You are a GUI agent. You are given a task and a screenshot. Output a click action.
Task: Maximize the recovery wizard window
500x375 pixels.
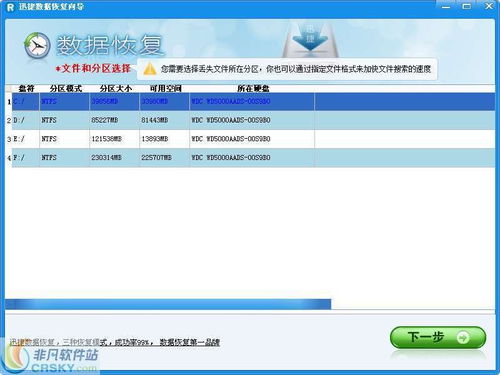pyautogui.click(x=467, y=6)
